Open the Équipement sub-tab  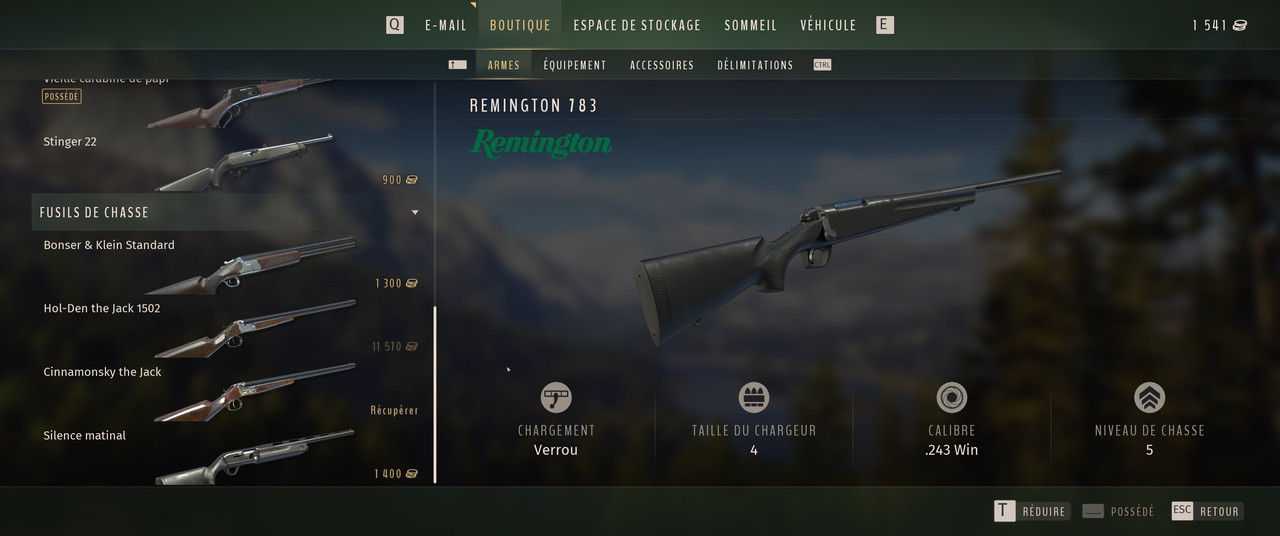pyautogui.click(x=575, y=65)
